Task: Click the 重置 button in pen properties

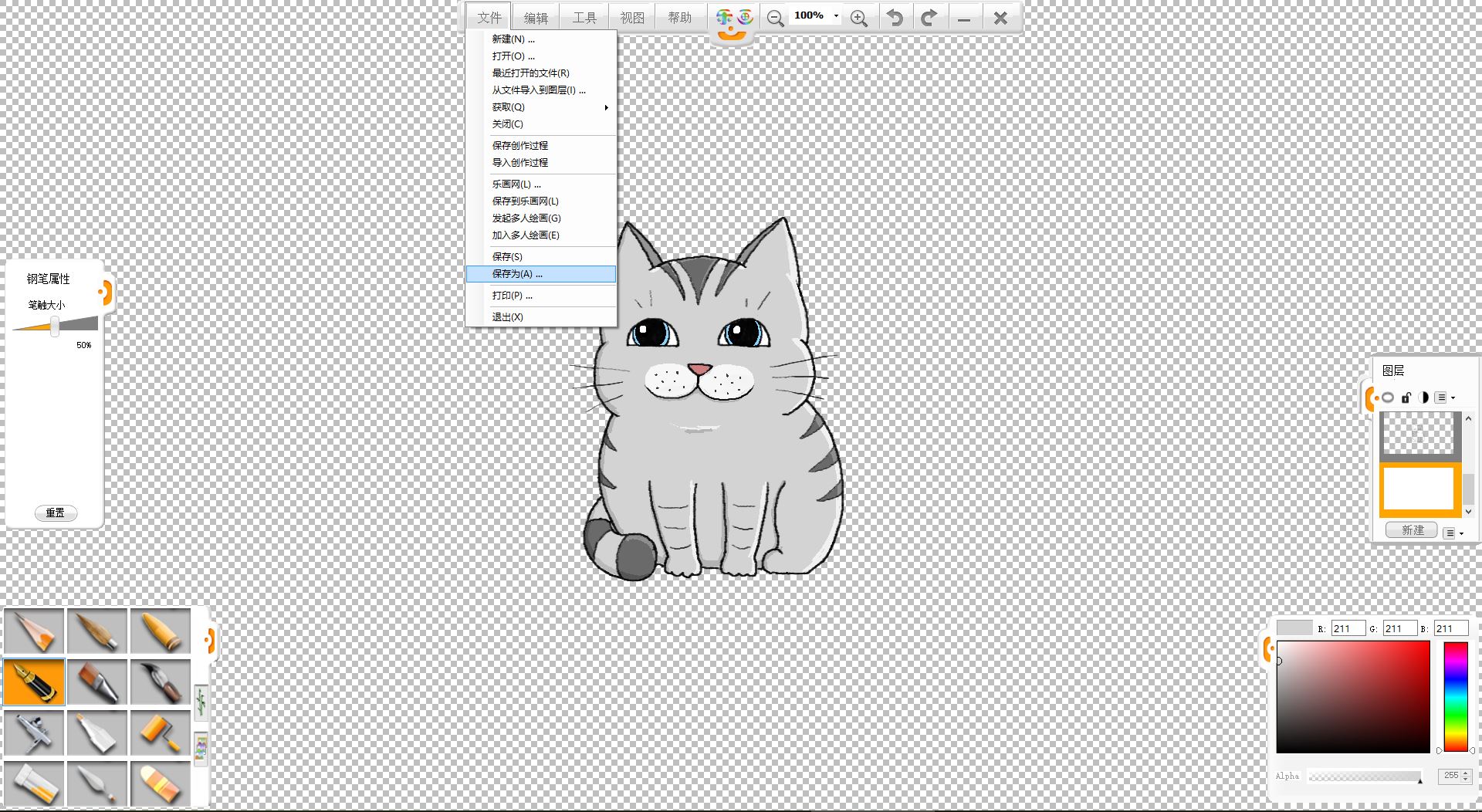Action: (56, 513)
